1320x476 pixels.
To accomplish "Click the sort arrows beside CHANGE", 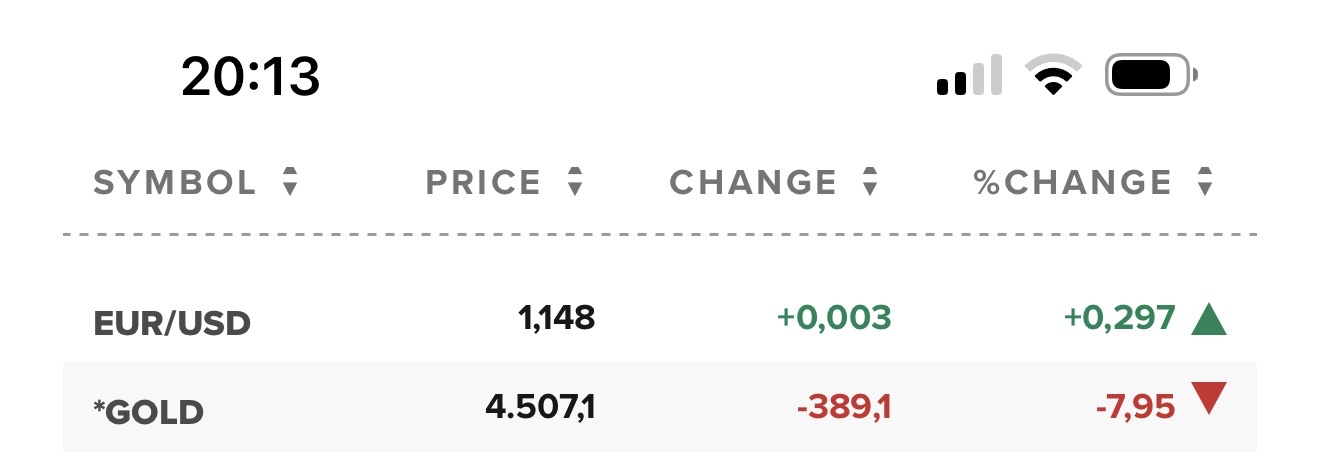I will click(870, 182).
